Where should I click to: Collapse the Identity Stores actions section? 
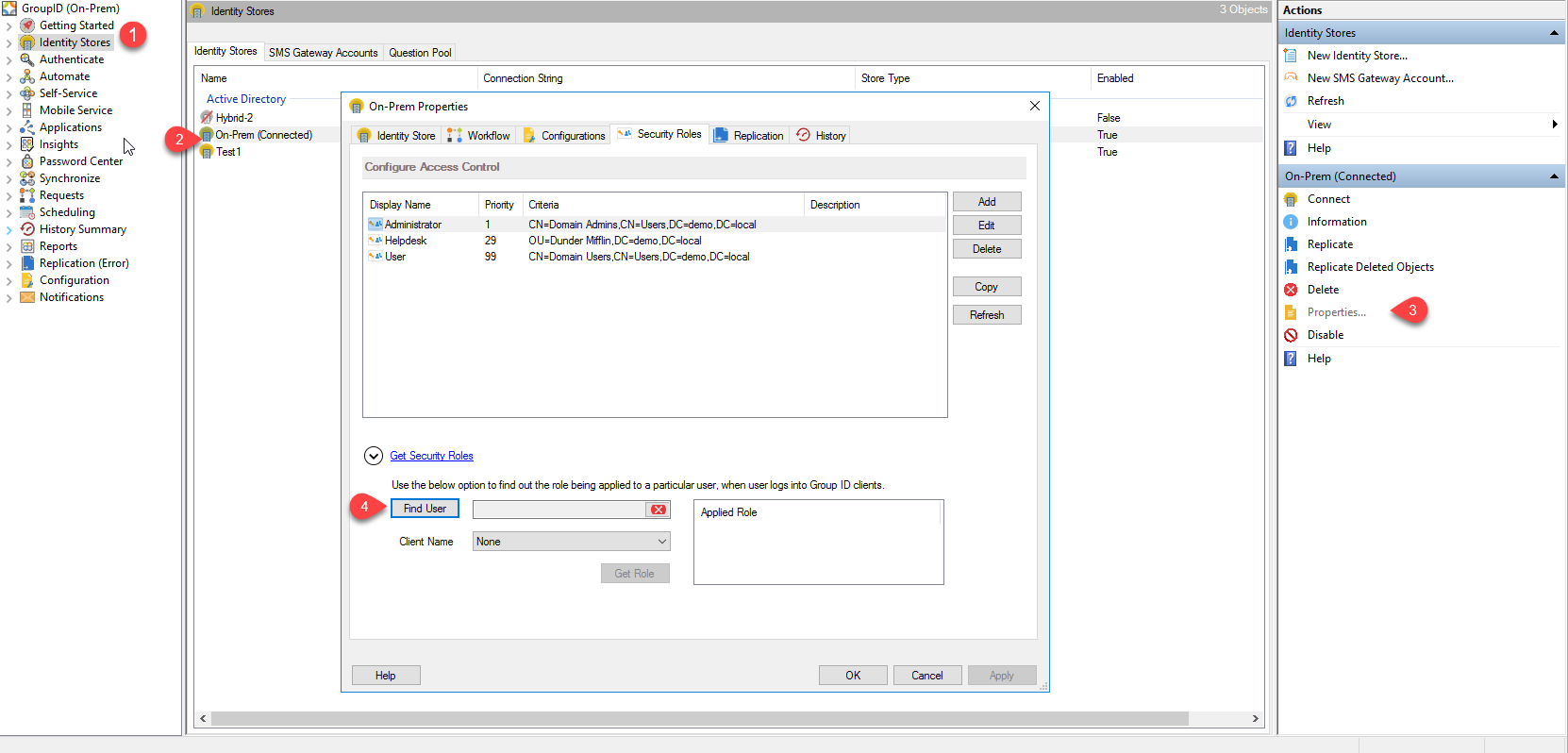[x=1554, y=33]
